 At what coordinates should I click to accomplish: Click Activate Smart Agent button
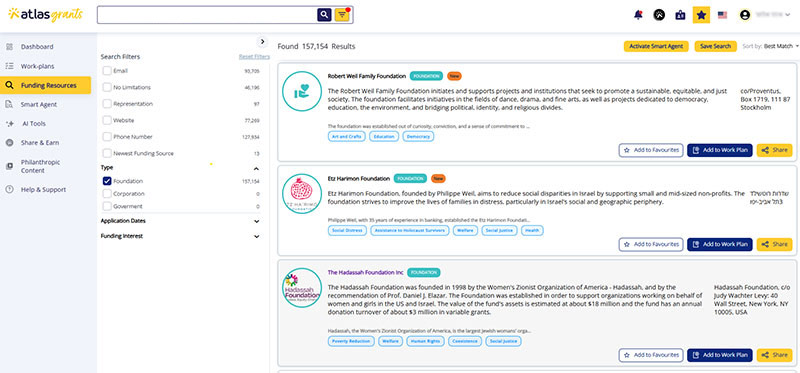(x=656, y=46)
